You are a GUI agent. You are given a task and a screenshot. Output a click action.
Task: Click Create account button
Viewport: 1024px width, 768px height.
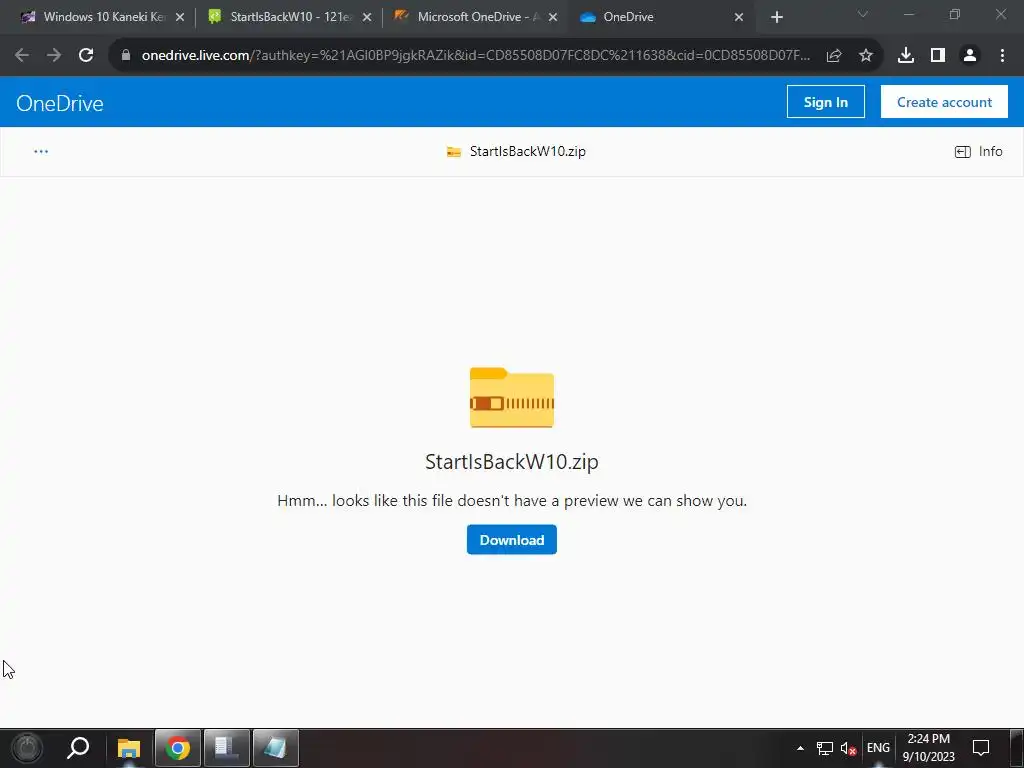(944, 102)
